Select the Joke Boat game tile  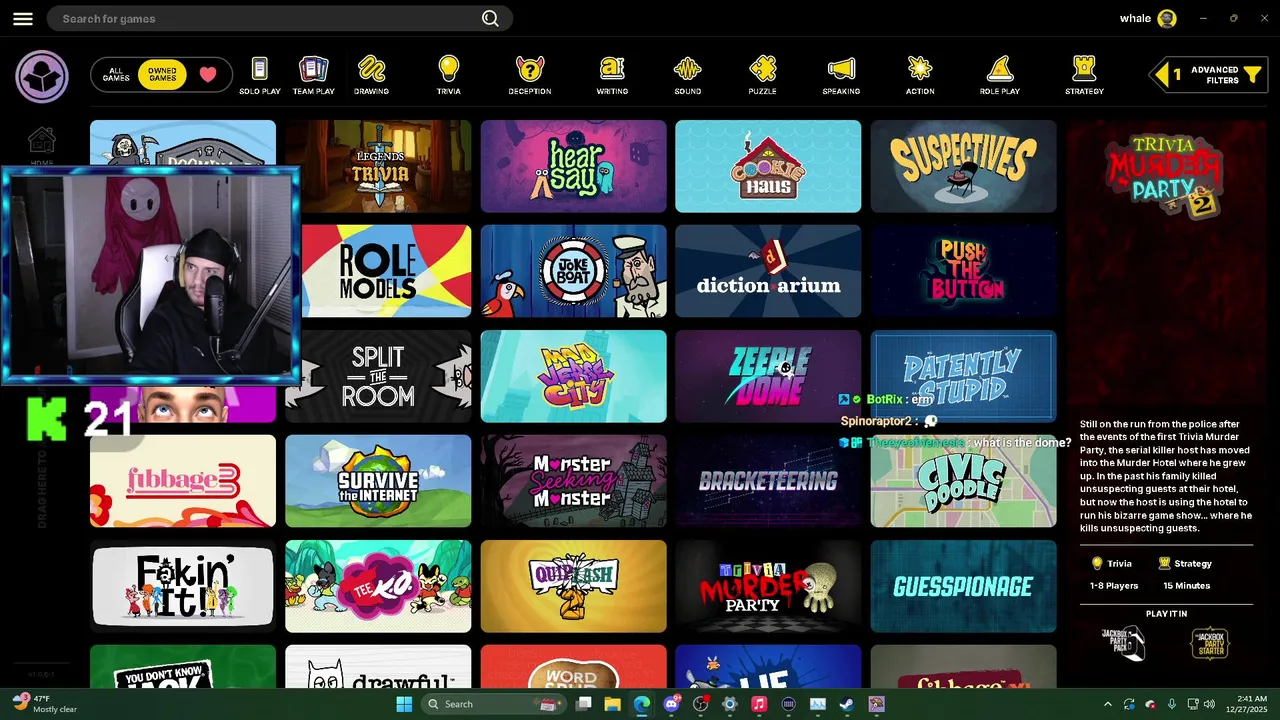tap(573, 271)
